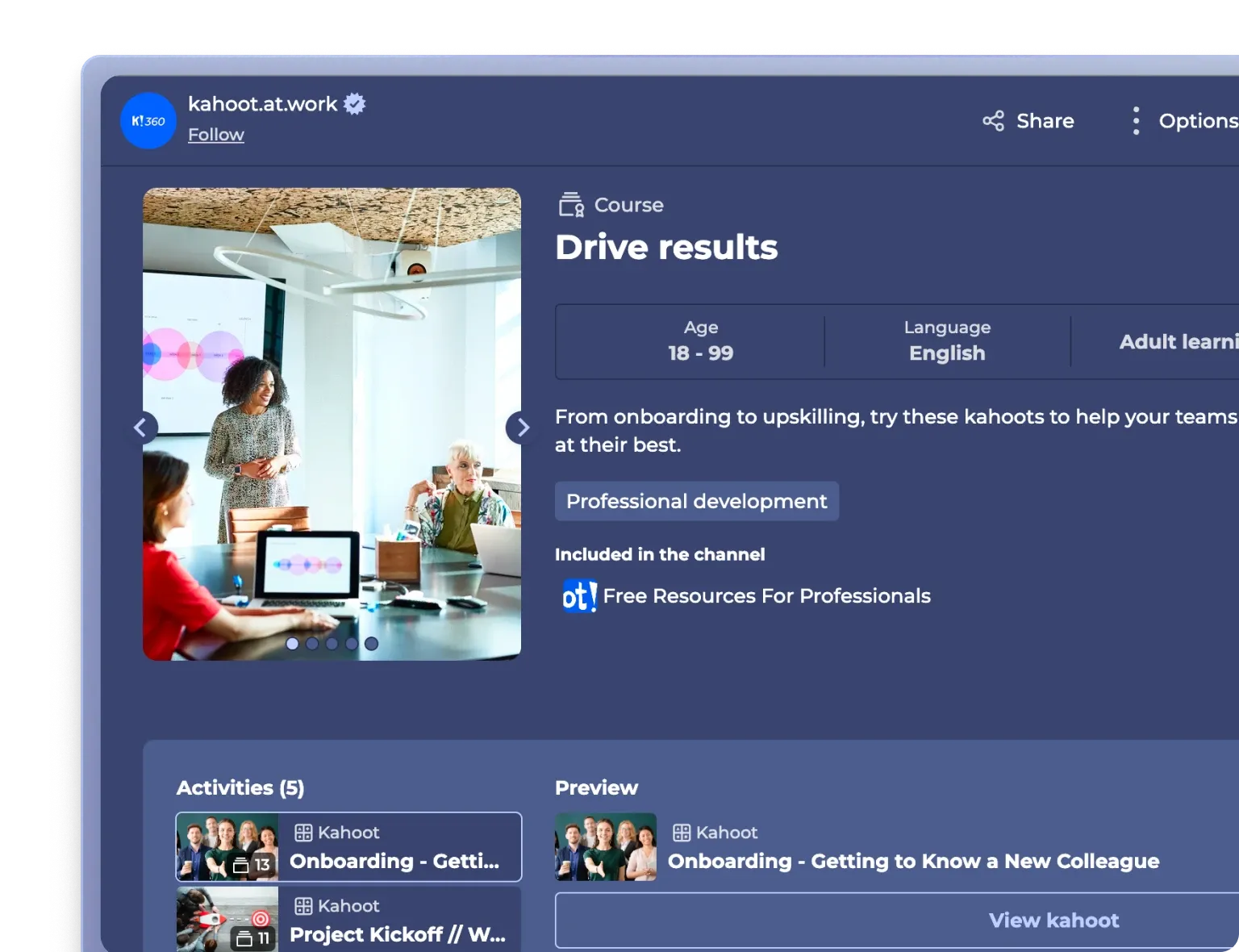Viewport: 1239px width, 952px height.
Task: Click the Onboarding activity thumbnail in list
Action: 227,847
